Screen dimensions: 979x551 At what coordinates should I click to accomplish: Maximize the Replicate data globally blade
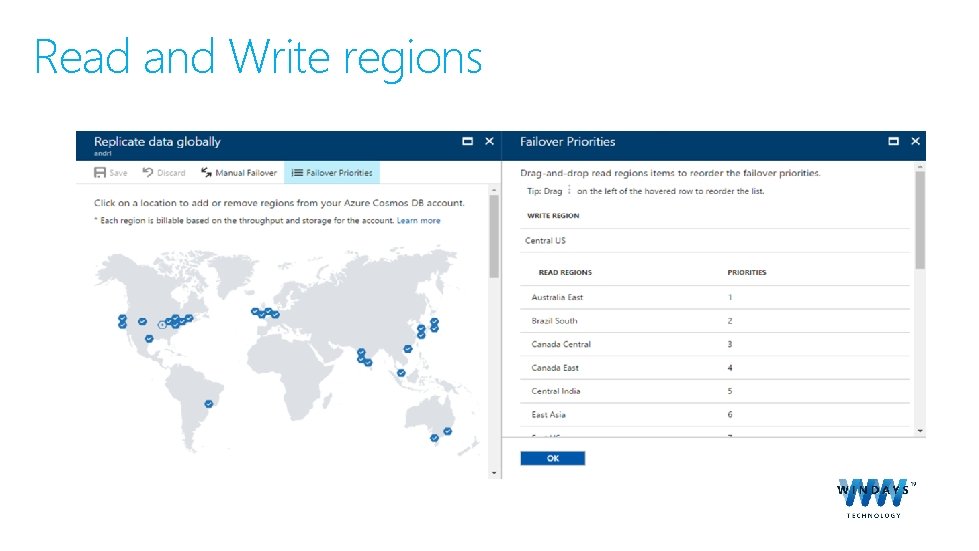coord(467,141)
